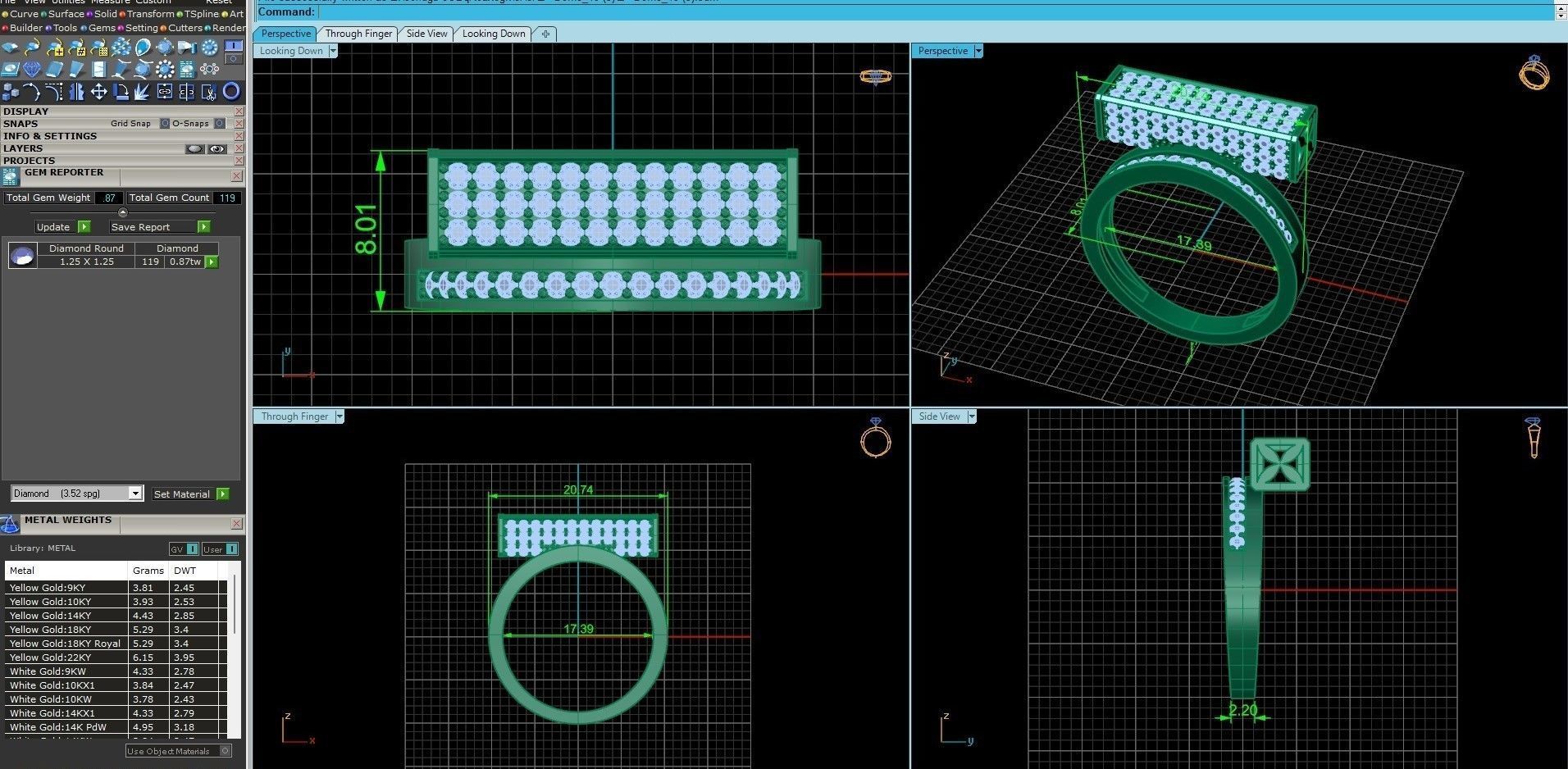Toggle the GV library switch
This screenshot has width=1568, height=769.
184,548
